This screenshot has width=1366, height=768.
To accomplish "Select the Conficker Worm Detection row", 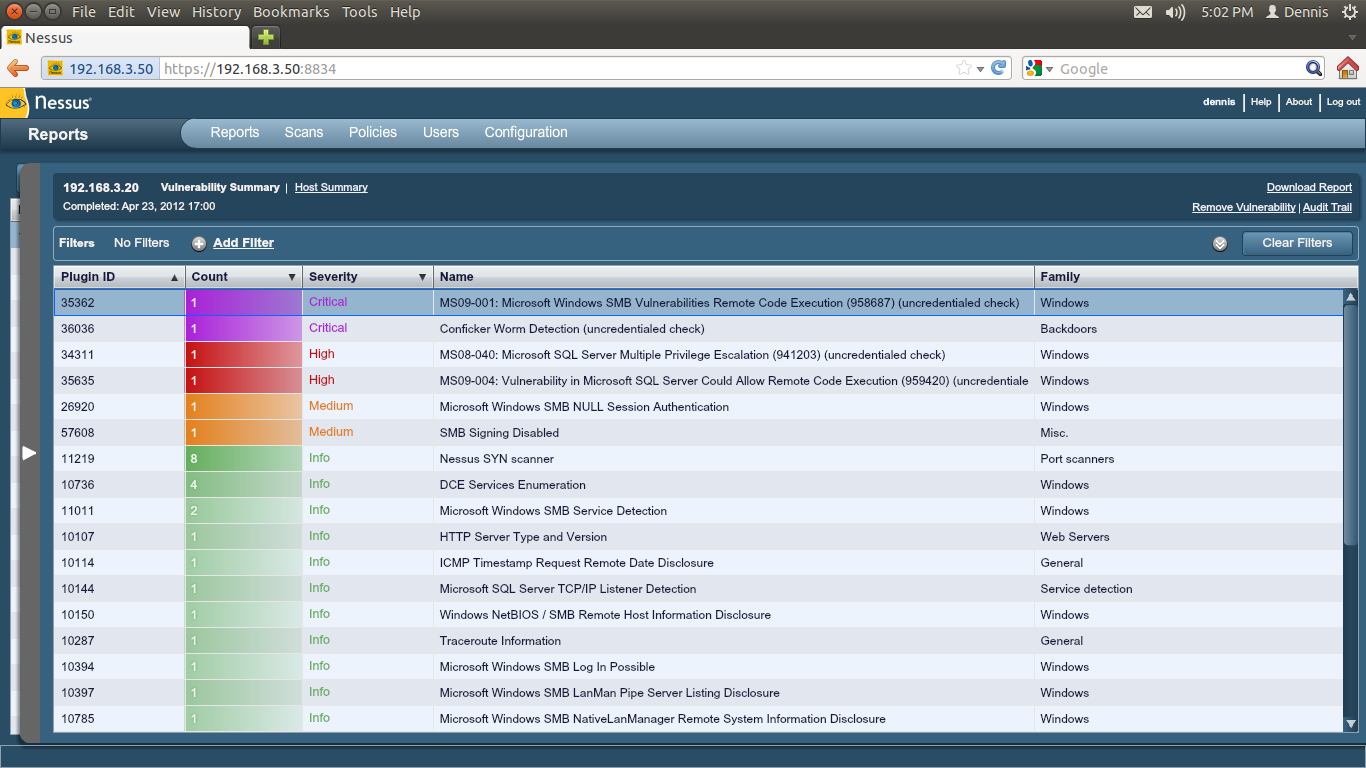I will tap(699, 329).
